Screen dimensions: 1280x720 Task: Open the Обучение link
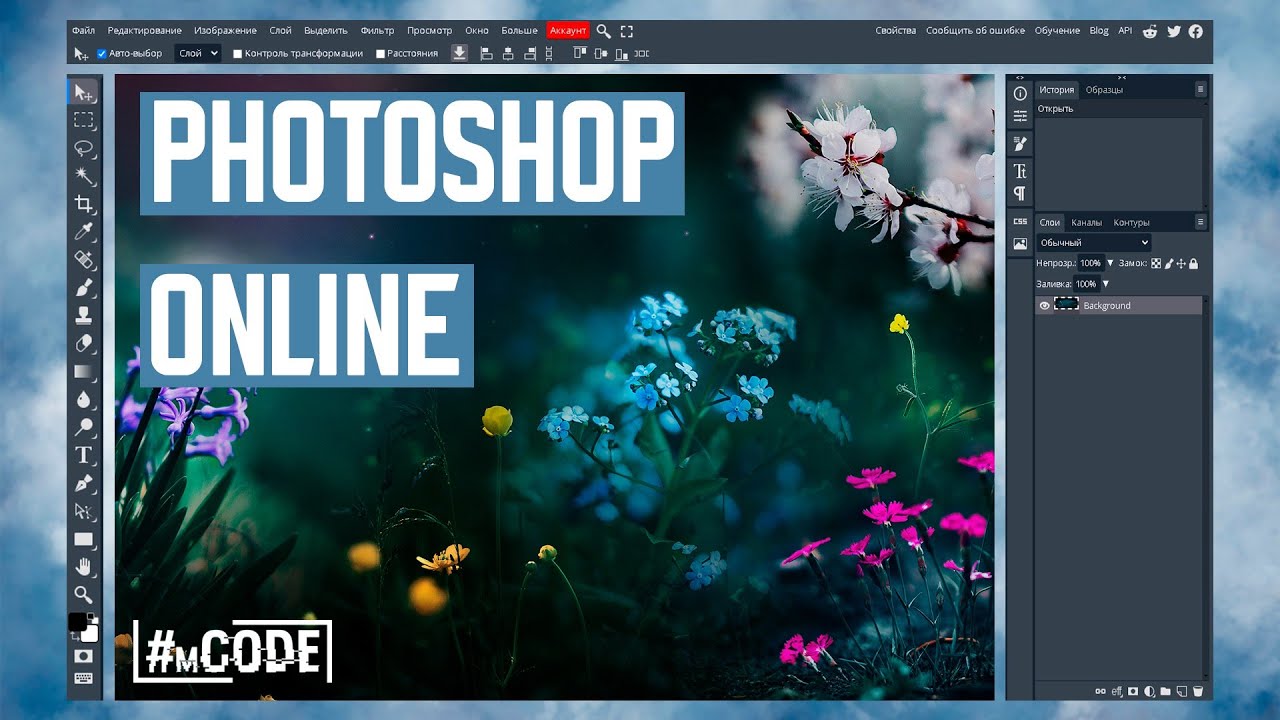point(1057,31)
